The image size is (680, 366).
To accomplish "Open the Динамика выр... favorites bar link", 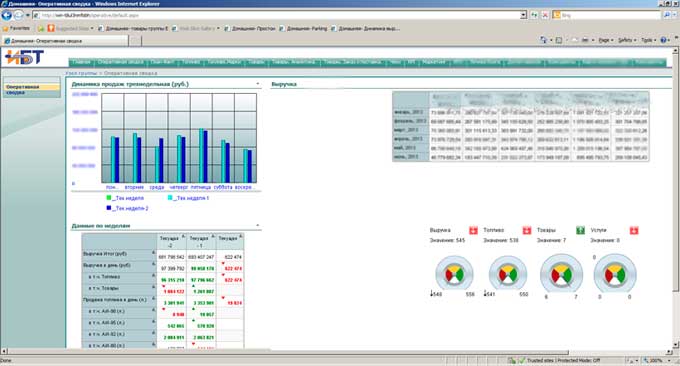I will click(x=365, y=28).
